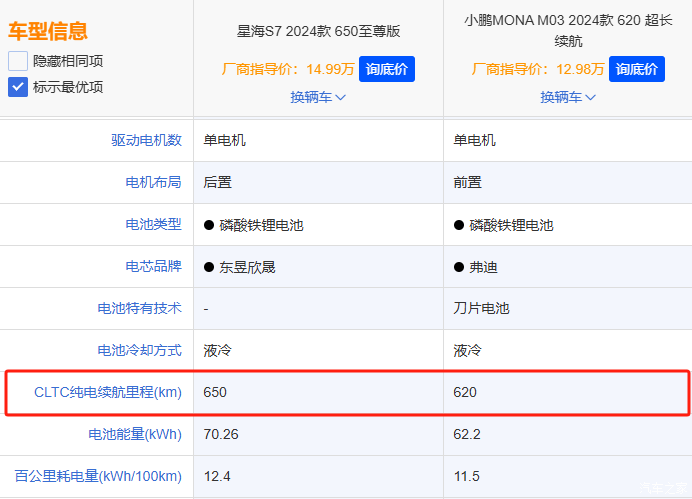Expand 换辆车 dropdown under 小鹏MONA M03
Image resolution: width=692 pixels, height=499 pixels.
point(568,97)
